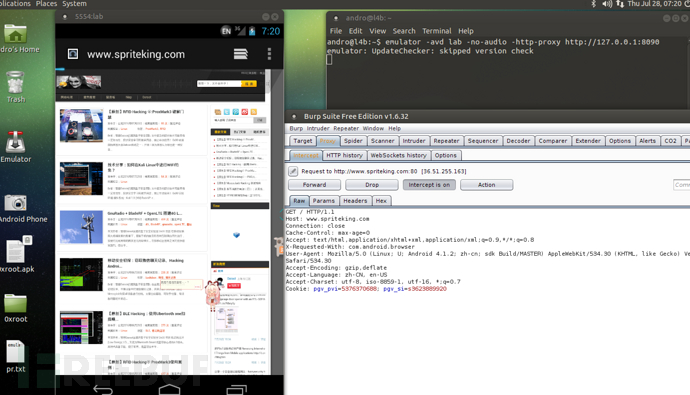
Task: Open the HTTP history sub-tab
Action: tap(344, 155)
